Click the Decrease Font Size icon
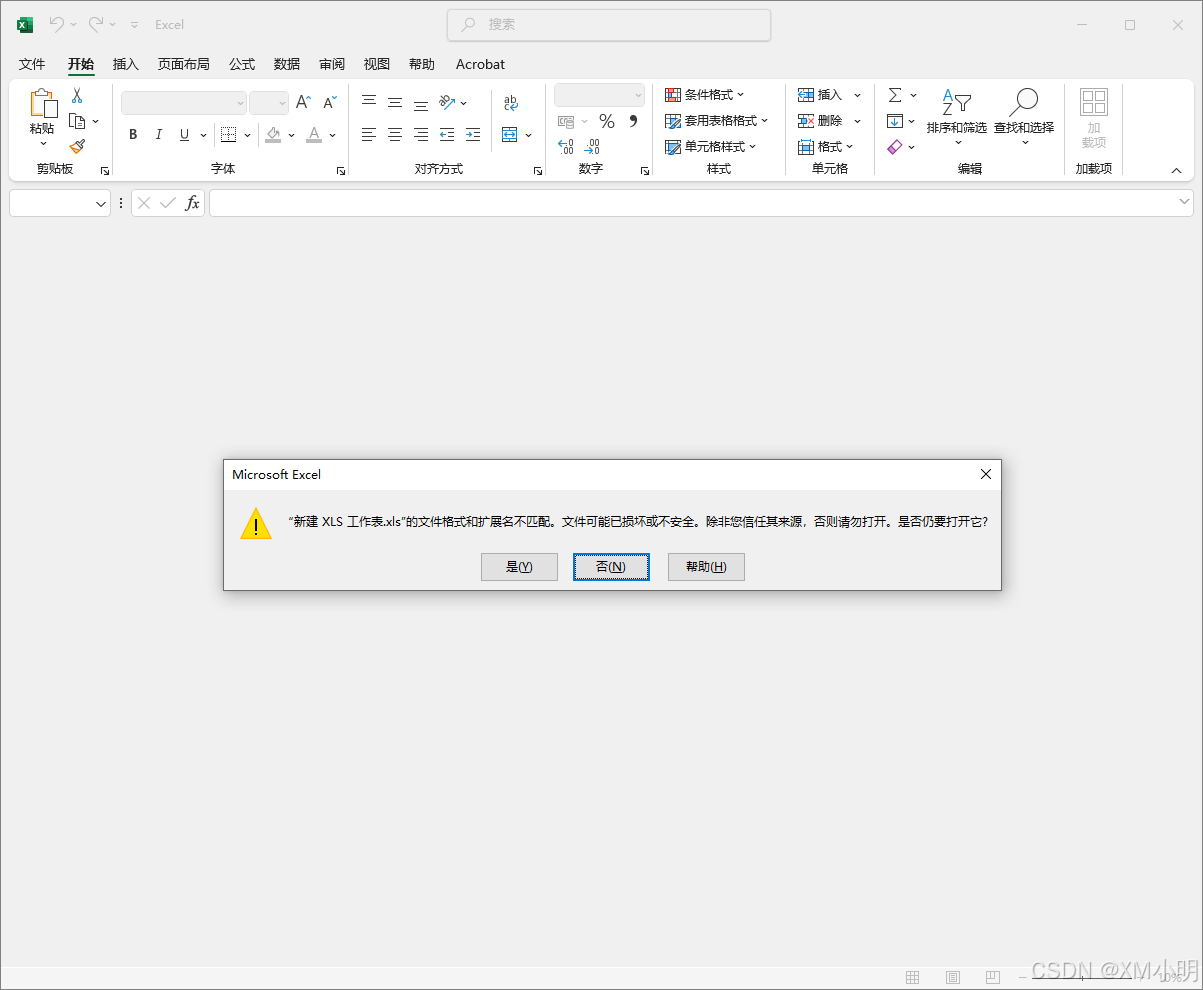Screen dimensions: 1203x990 pos(329,102)
